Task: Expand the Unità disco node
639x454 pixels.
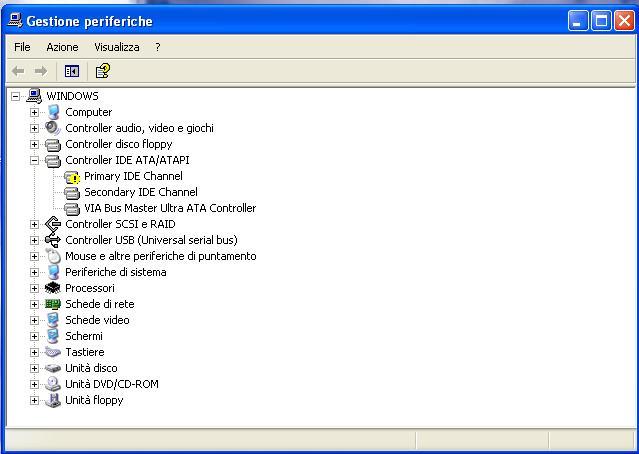Action: click(x=34, y=368)
